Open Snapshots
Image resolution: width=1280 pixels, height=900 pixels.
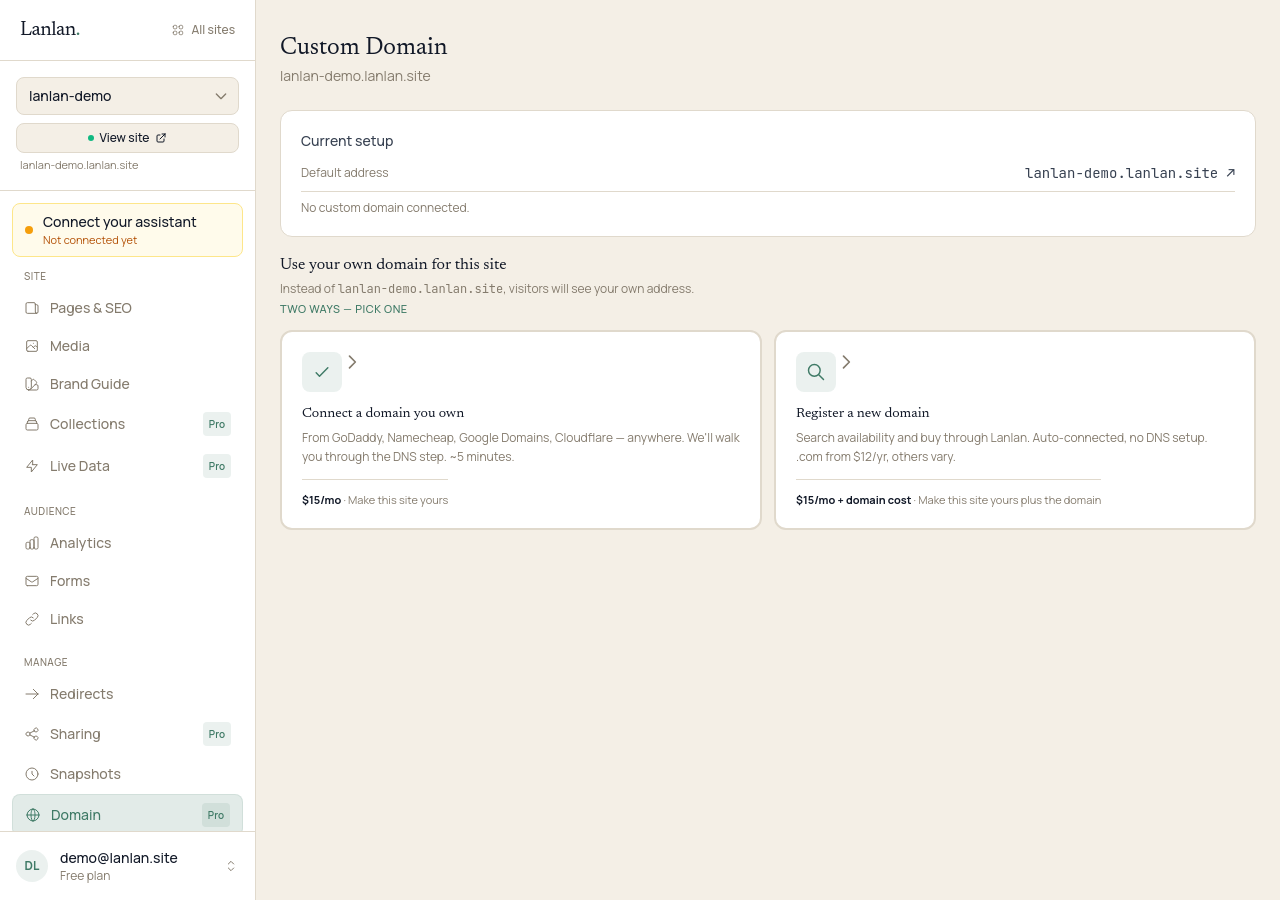pyautogui.click(x=127, y=774)
